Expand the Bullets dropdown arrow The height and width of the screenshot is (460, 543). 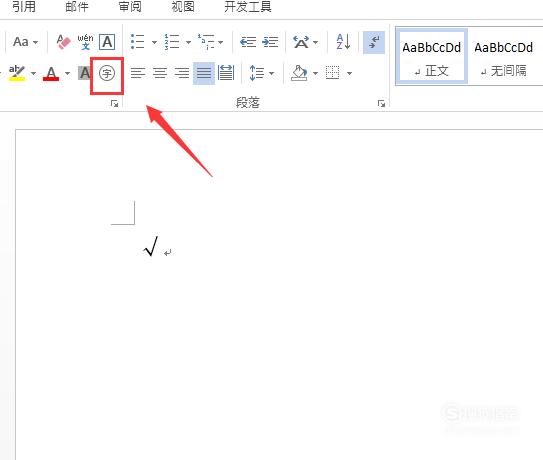point(154,43)
